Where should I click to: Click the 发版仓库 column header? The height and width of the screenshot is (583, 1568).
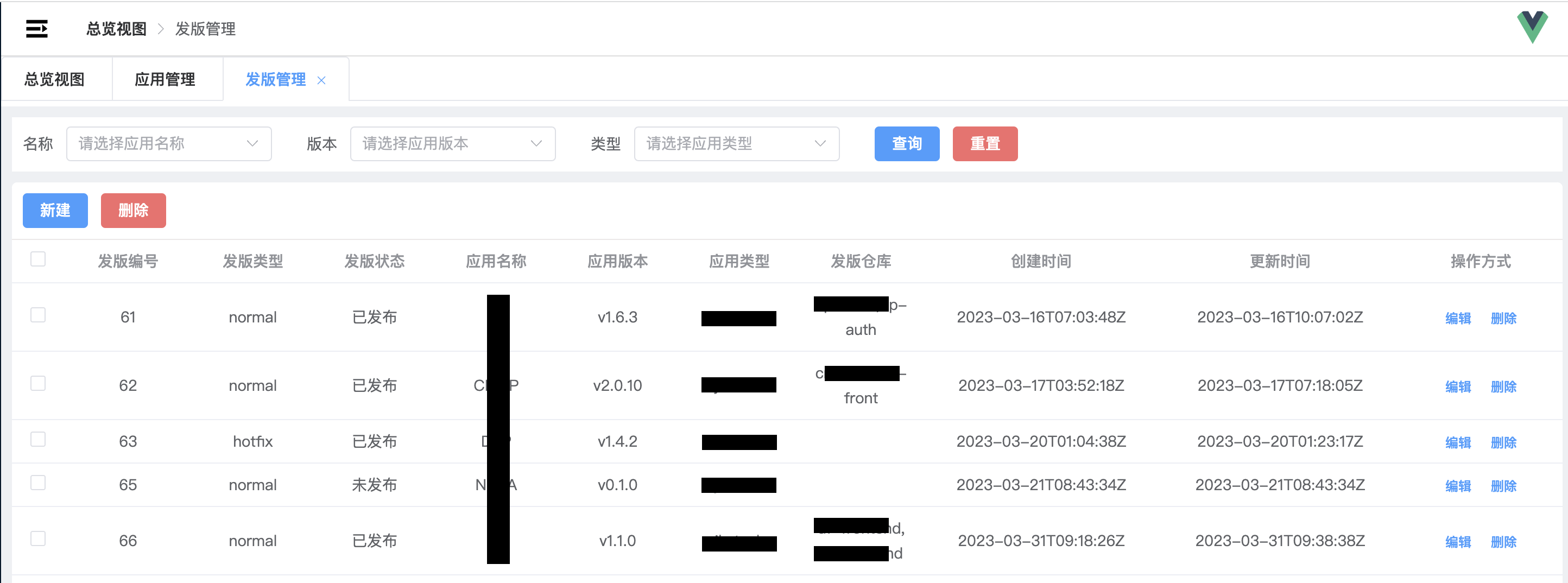(x=861, y=261)
